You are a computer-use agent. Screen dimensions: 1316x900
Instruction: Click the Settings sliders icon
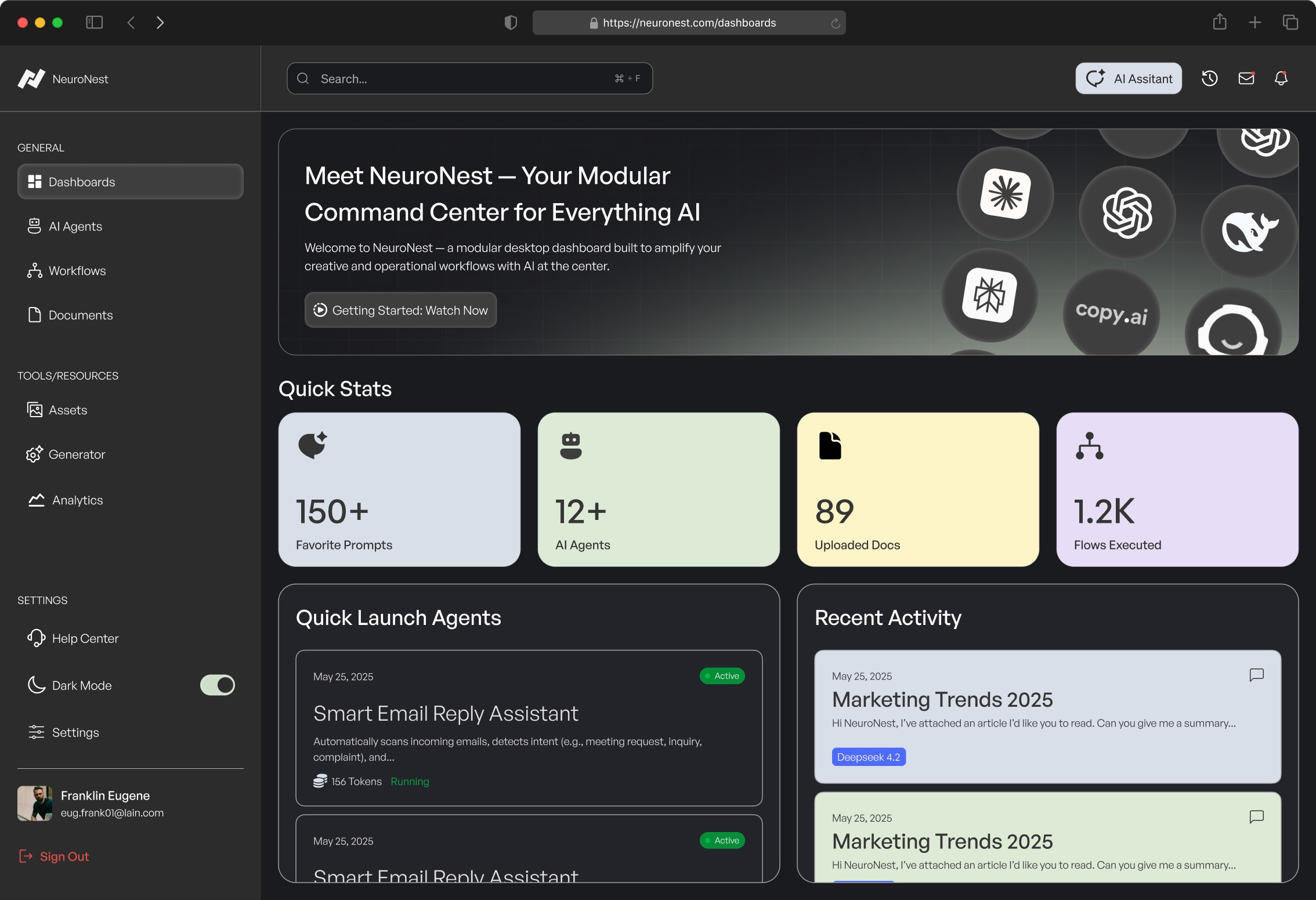point(36,732)
